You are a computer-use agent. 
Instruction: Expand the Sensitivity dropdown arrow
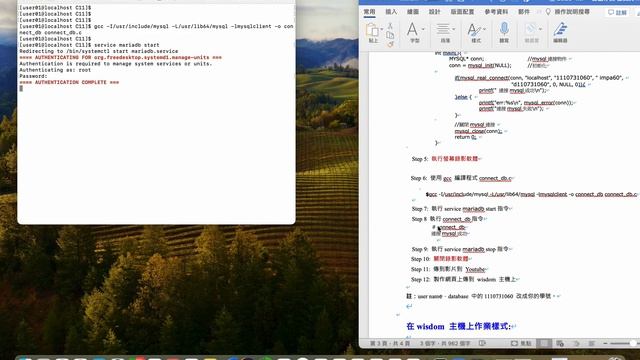point(540,29)
